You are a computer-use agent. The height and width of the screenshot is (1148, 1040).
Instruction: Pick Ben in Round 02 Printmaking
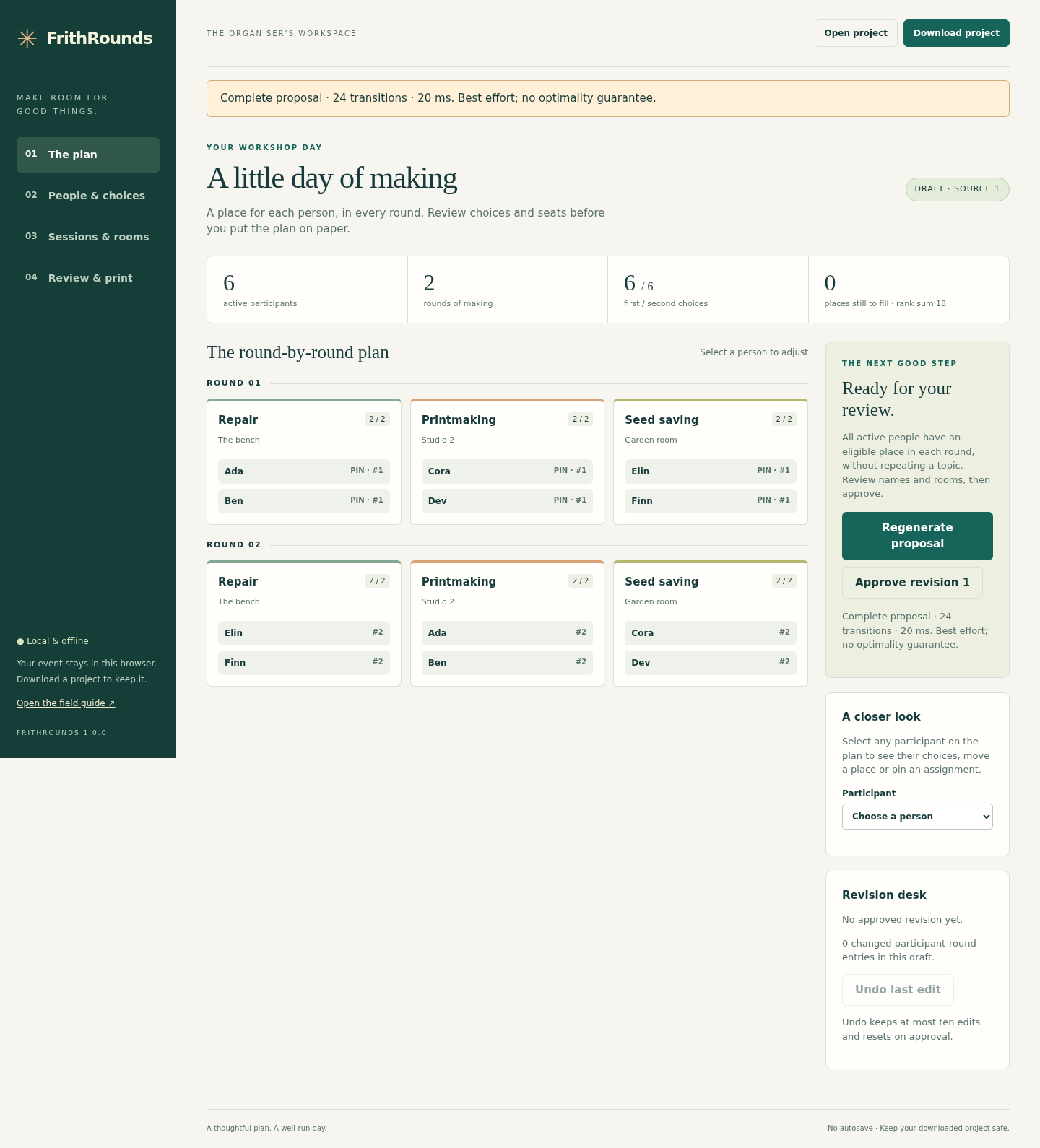click(507, 663)
